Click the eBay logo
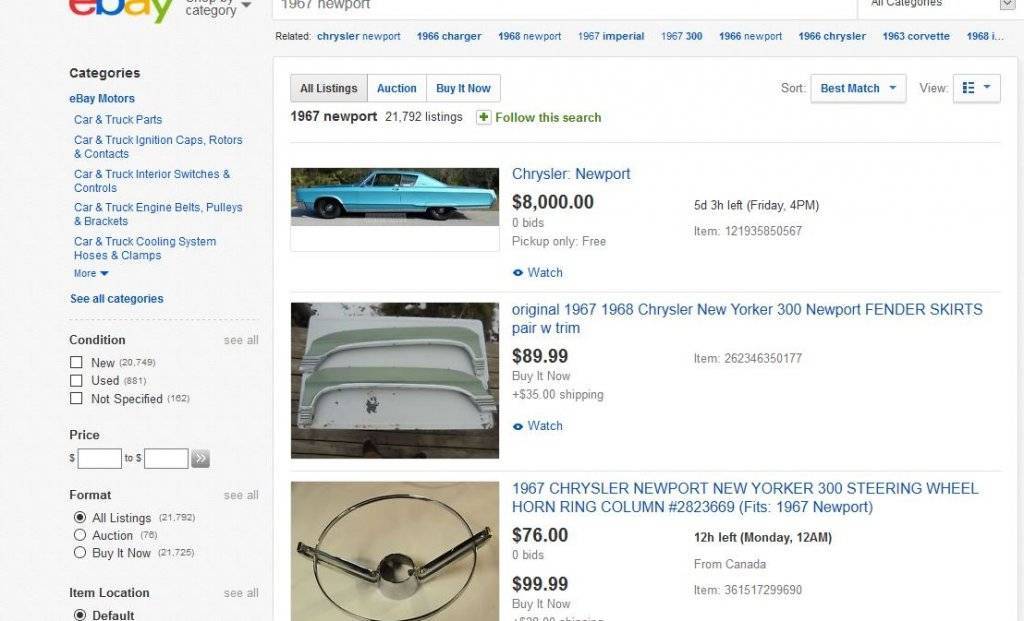This screenshot has height=621, width=1024. (122, 10)
